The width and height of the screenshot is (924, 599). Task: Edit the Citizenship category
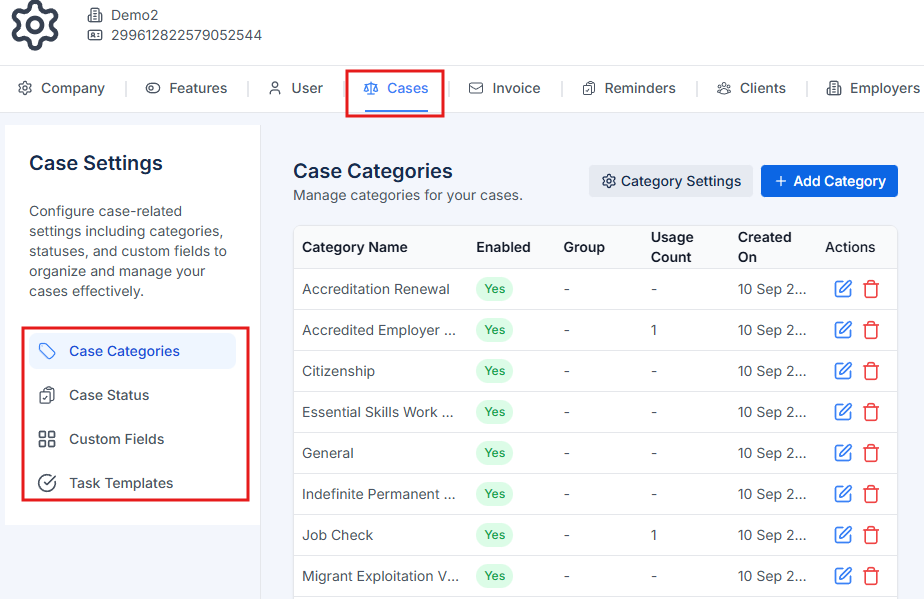pos(843,371)
